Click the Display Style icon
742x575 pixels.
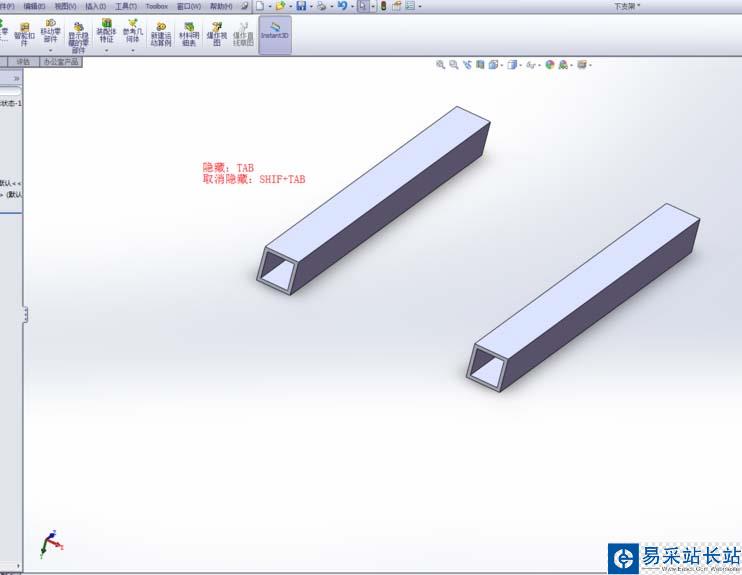click(512, 65)
